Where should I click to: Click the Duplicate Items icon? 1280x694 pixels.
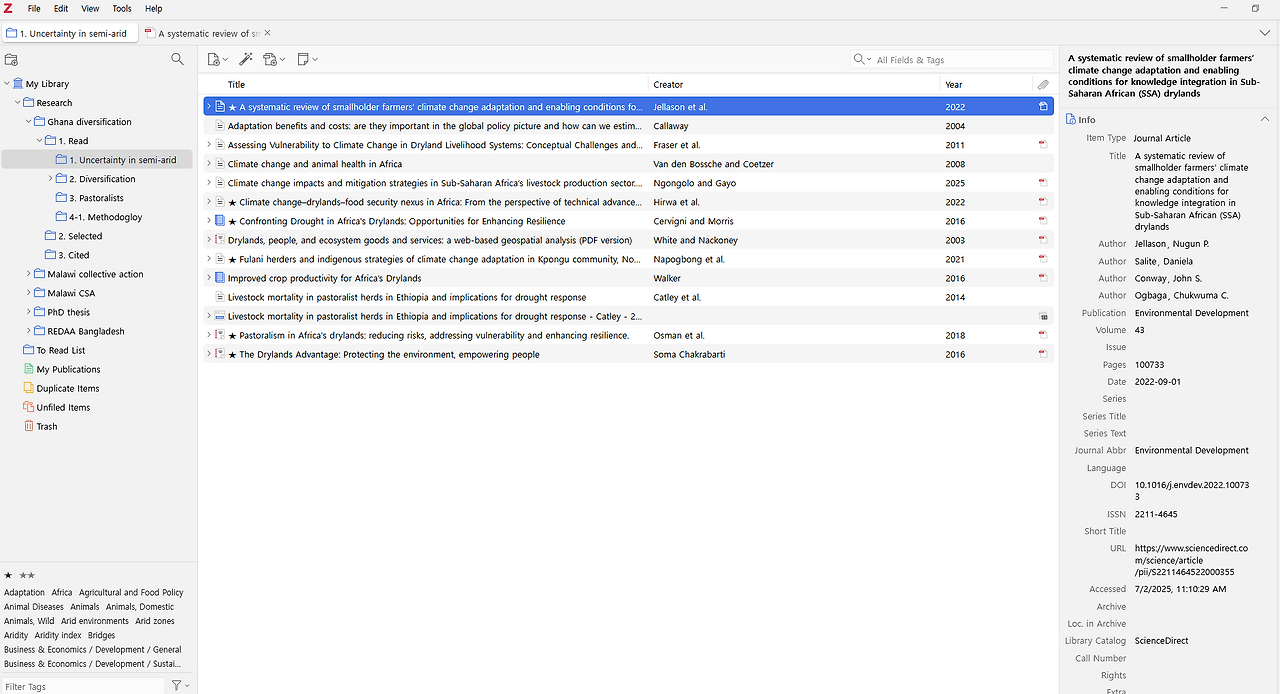pos(29,388)
